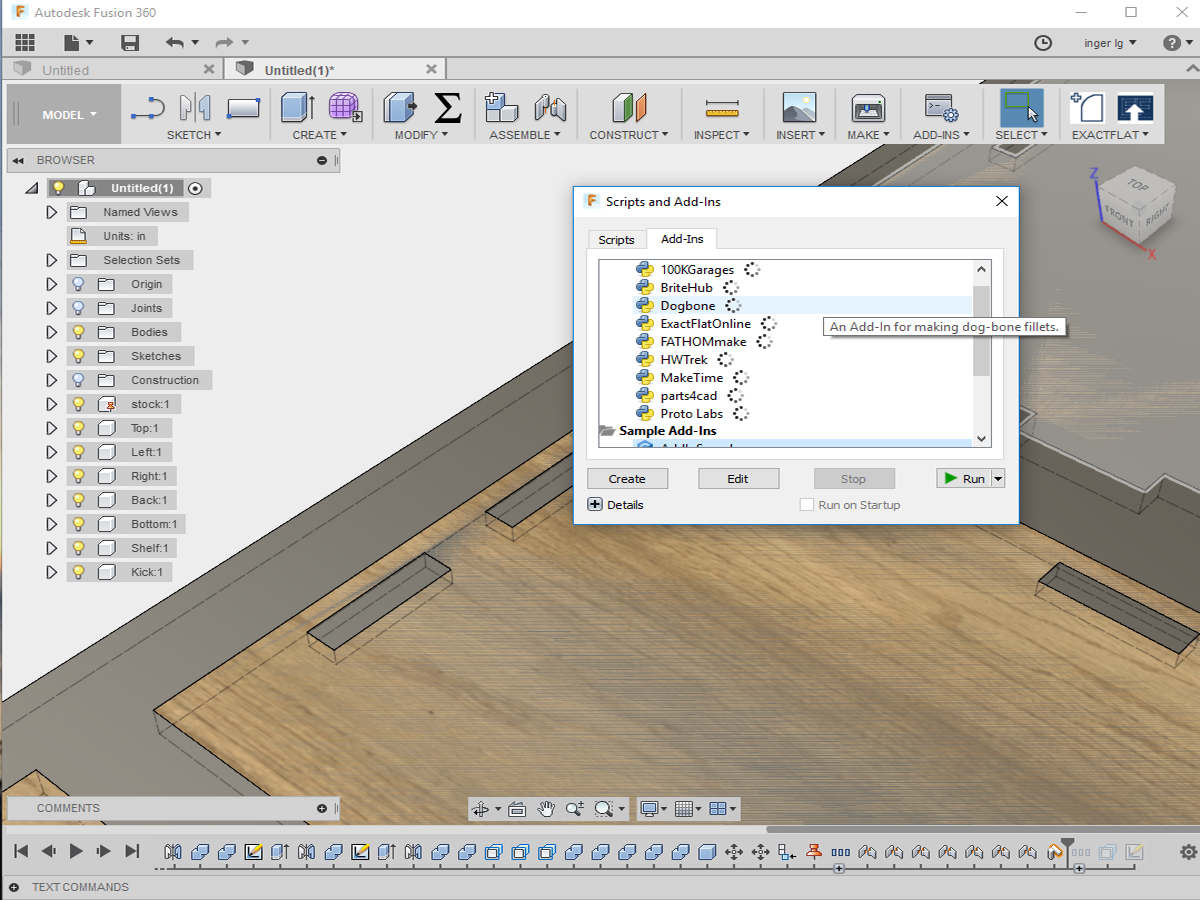Screen dimensions: 1200x900
Task: Jump to the timeline start button
Action: [x=21, y=851]
